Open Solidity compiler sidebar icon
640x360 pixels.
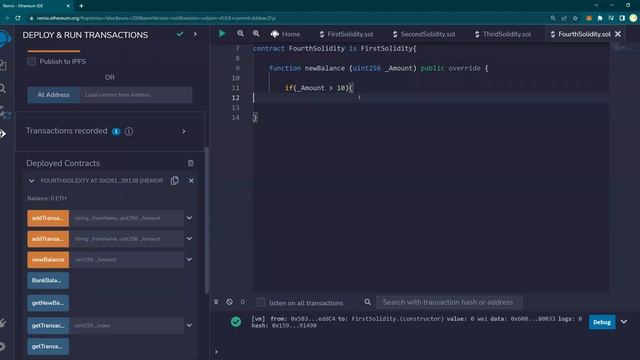[x=4, y=112]
